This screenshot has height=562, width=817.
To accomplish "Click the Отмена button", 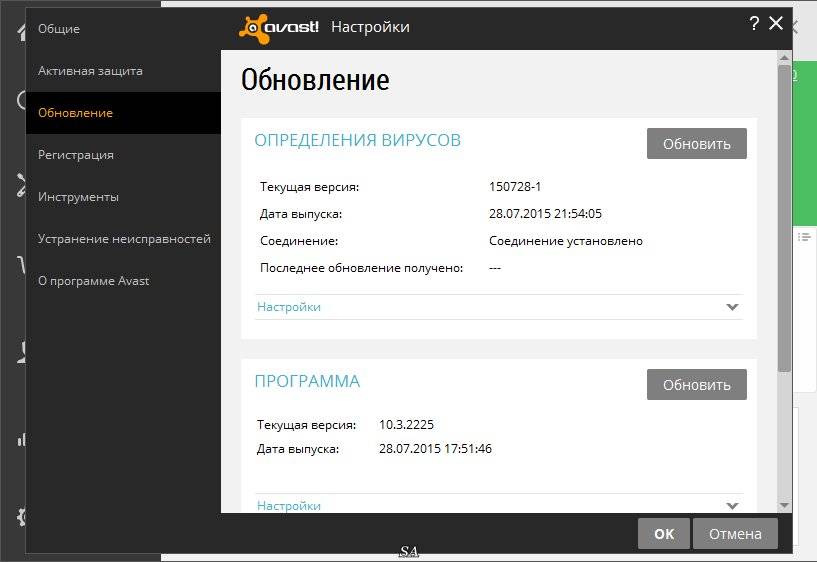I will [x=735, y=534].
